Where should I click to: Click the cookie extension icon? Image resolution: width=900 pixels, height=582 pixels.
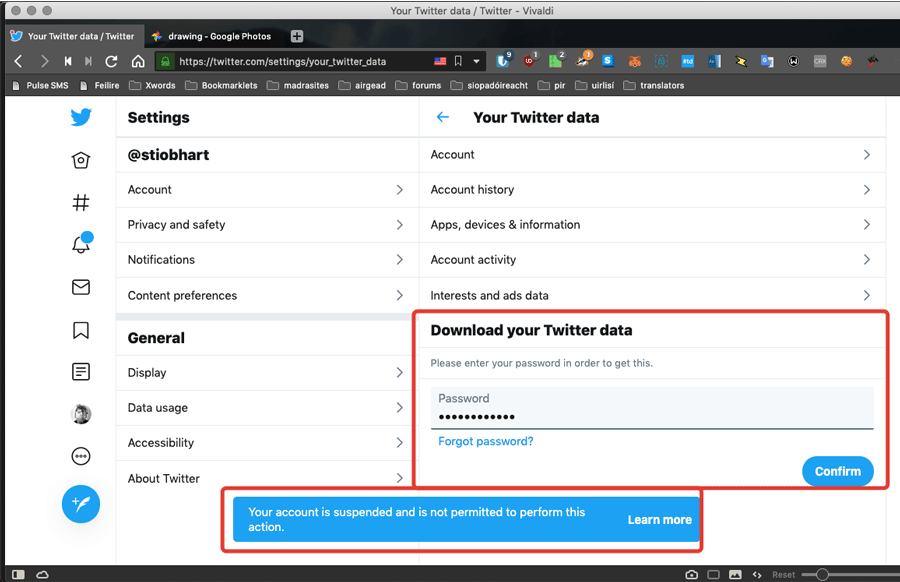pos(847,61)
